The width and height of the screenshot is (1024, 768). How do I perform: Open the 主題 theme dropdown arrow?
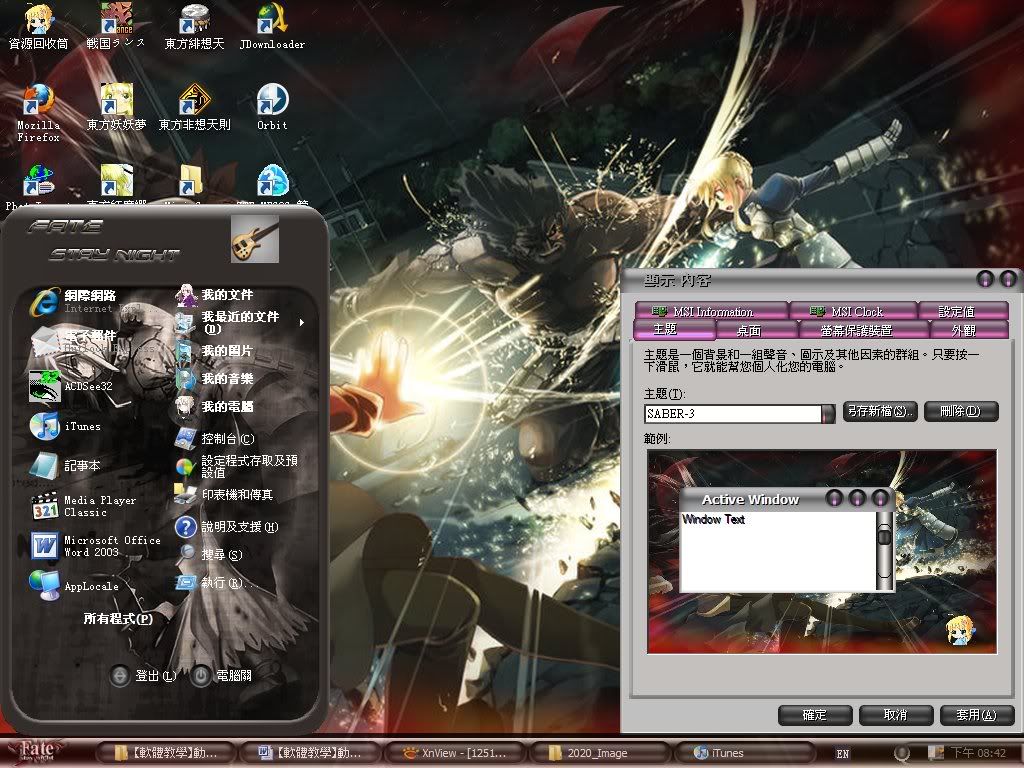pos(828,413)
